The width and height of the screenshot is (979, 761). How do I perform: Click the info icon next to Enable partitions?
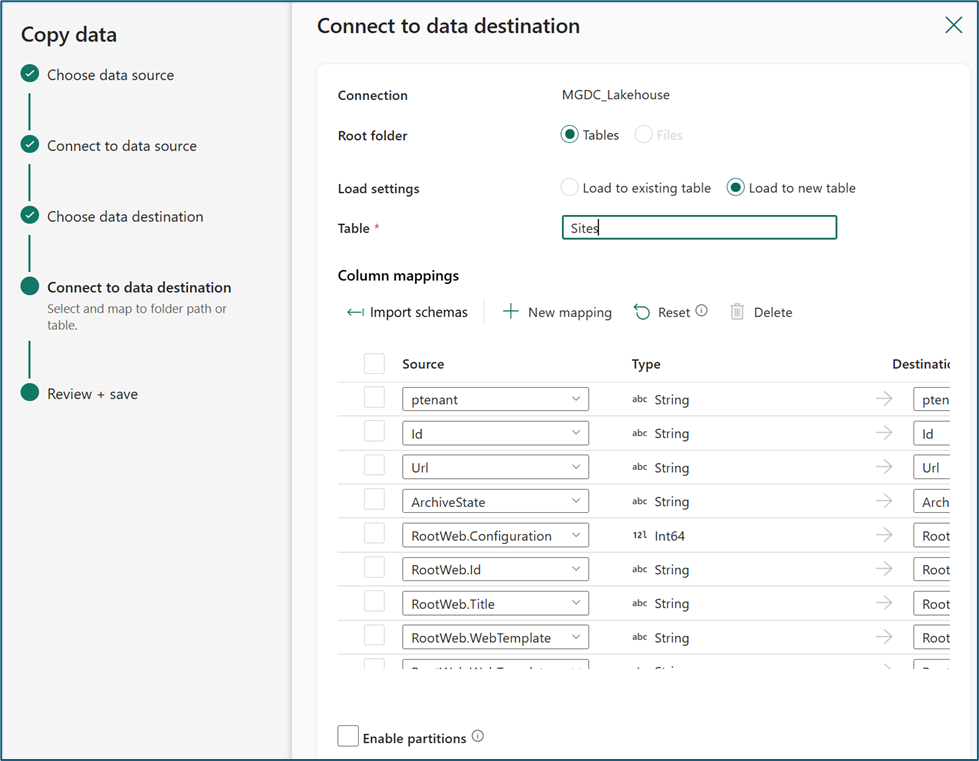point(478,736)
